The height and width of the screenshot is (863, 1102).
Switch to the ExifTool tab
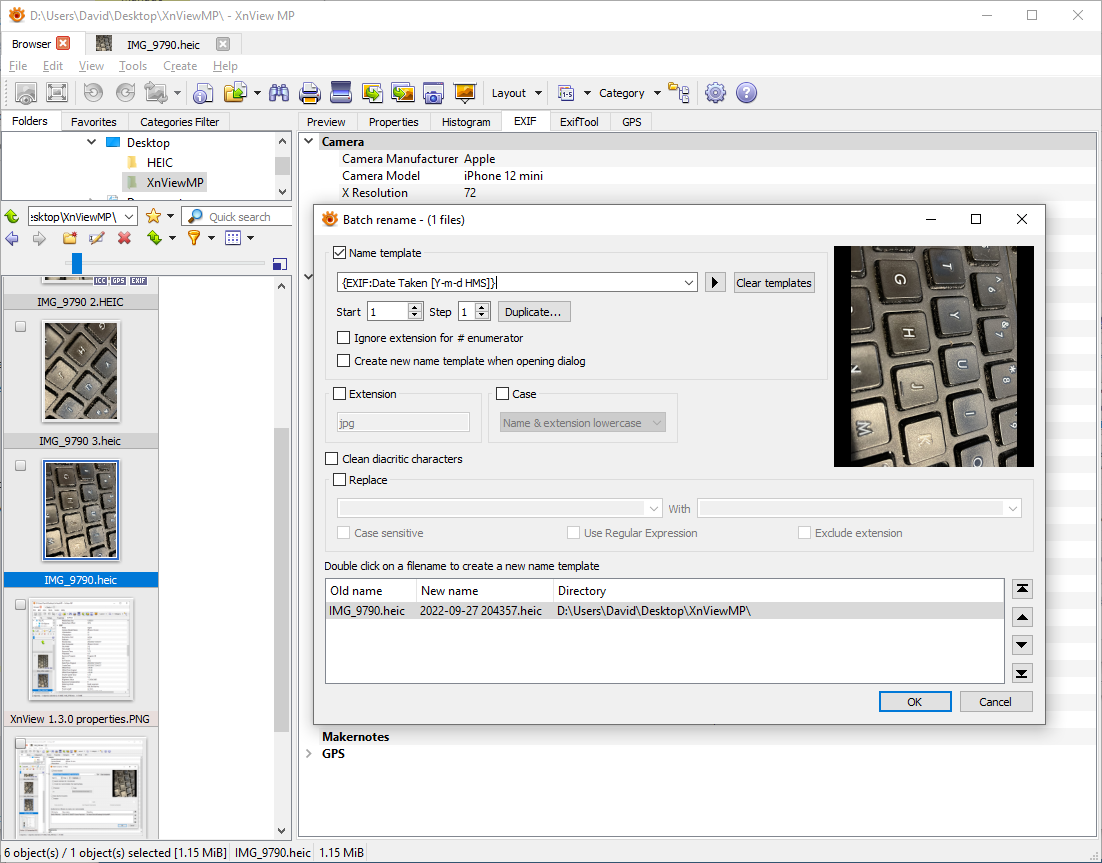pos(579,122)
